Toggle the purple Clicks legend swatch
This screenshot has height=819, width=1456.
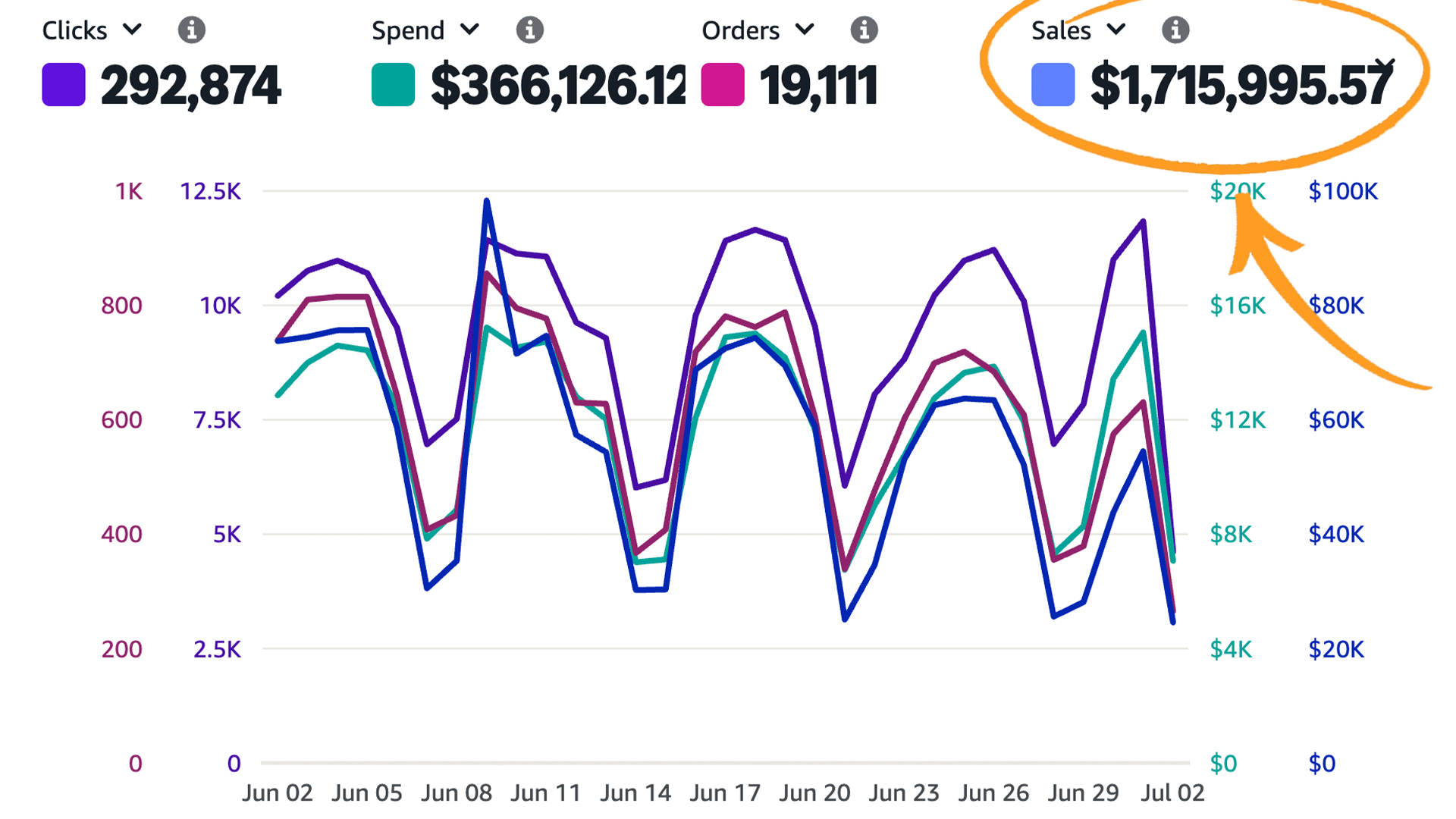click(x=63, y=85)
